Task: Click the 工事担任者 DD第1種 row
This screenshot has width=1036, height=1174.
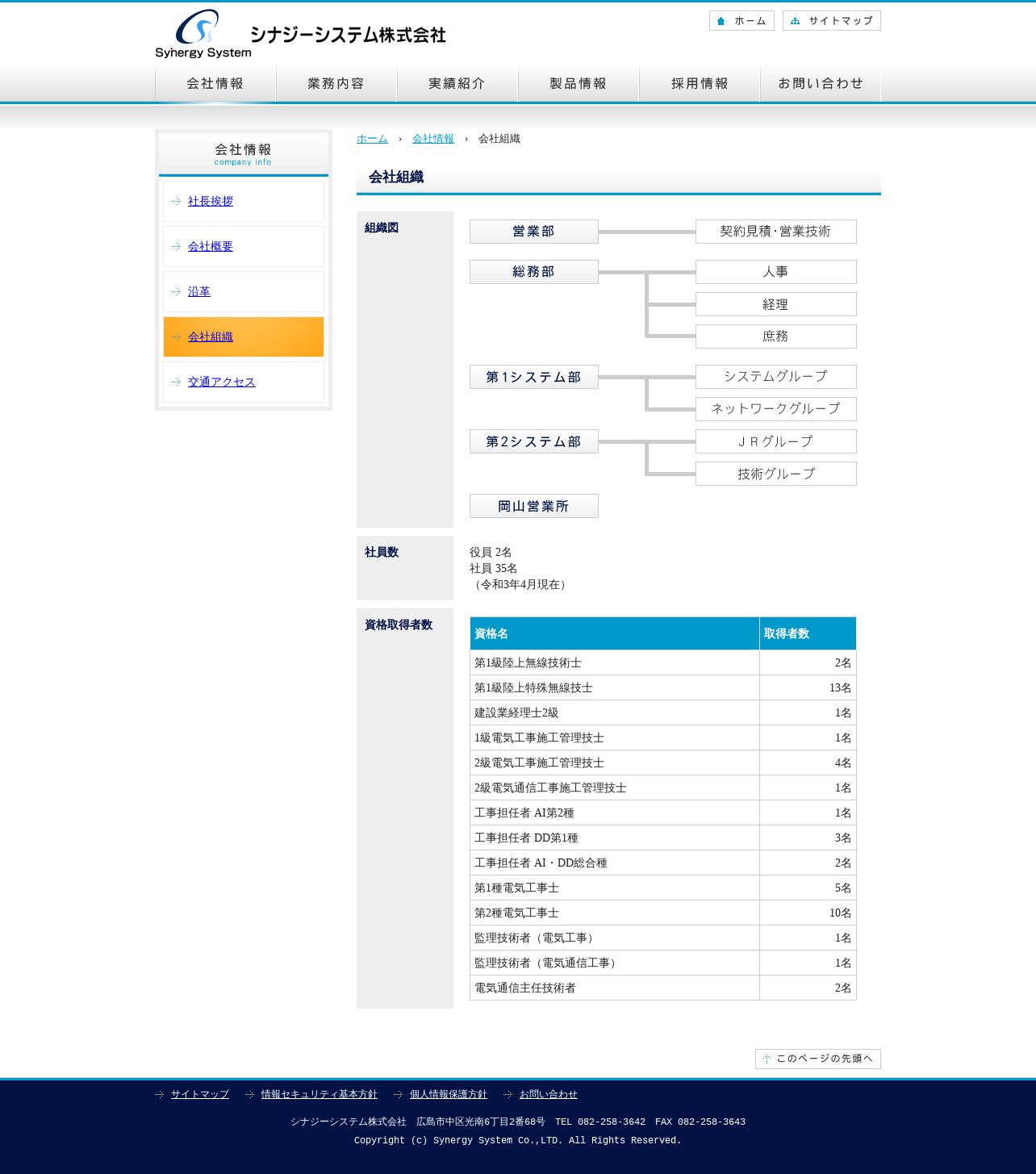Action: coord(663,838)
